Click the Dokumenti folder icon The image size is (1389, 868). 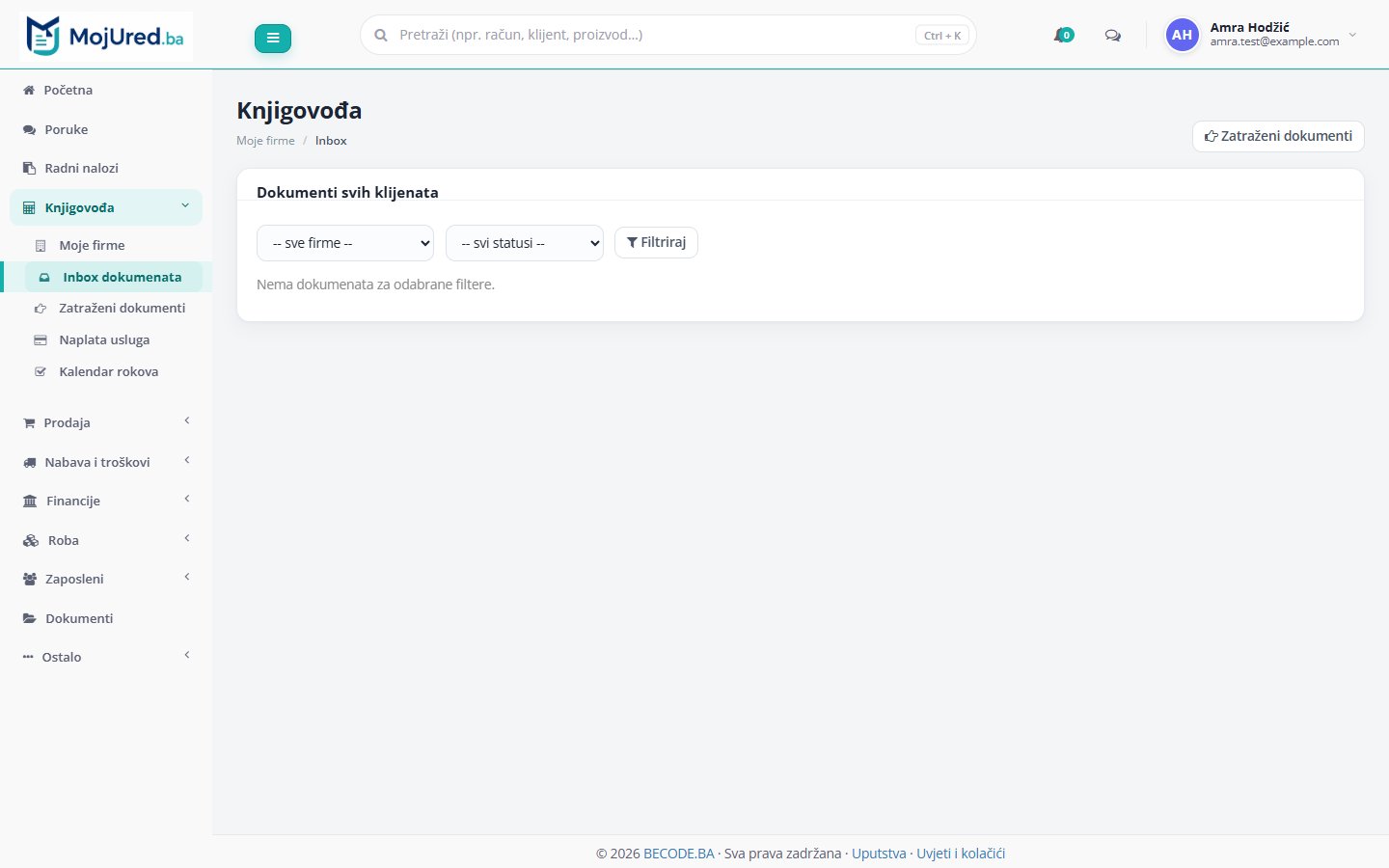(30, 618)
